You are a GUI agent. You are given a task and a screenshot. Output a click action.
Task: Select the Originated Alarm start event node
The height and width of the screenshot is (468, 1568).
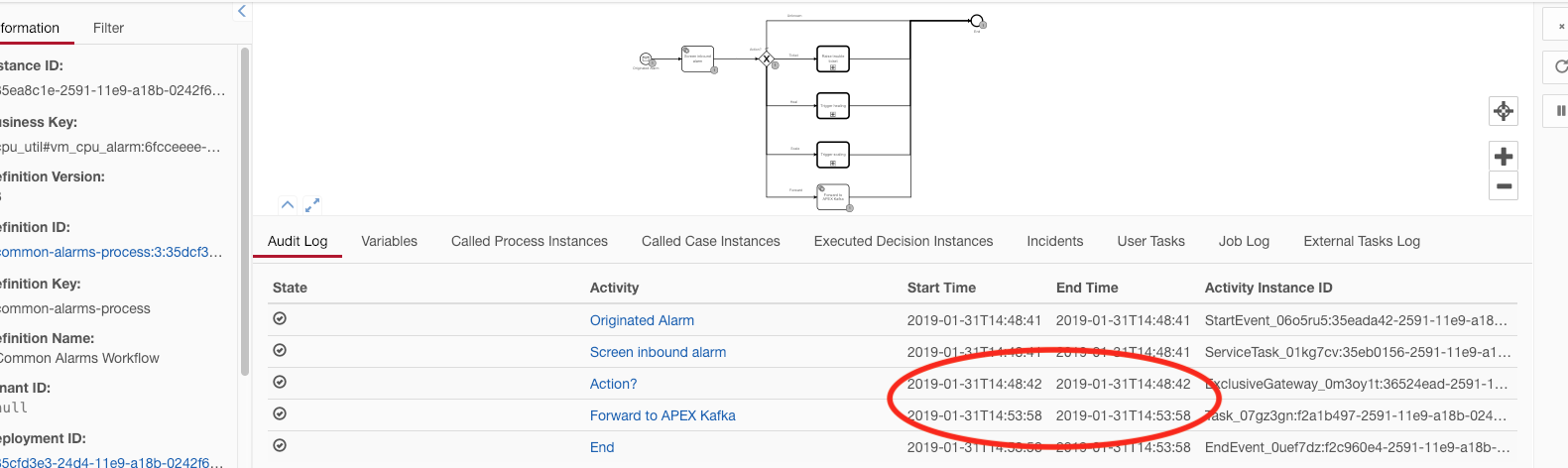coord(646,59)
